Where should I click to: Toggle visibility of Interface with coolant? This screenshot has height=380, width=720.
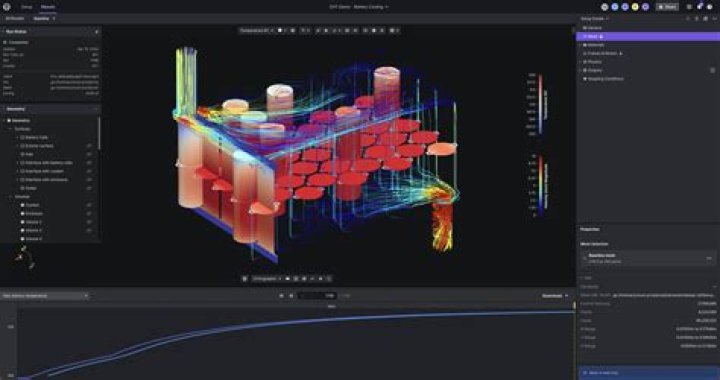[x=89, y=171]
